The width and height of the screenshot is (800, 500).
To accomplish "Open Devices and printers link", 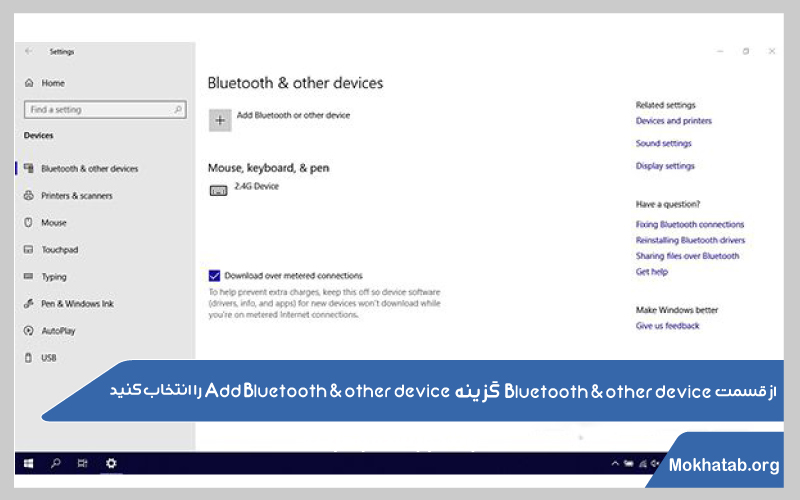I will pos(673,121).
